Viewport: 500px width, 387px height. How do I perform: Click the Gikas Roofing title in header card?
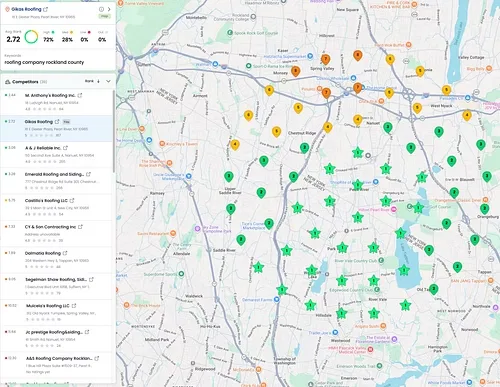tap(26, 9)
